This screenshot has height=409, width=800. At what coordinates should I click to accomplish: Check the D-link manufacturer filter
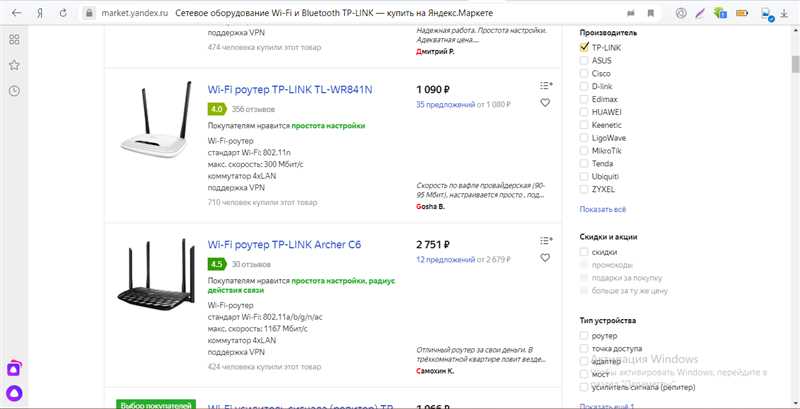coord(584,87)
